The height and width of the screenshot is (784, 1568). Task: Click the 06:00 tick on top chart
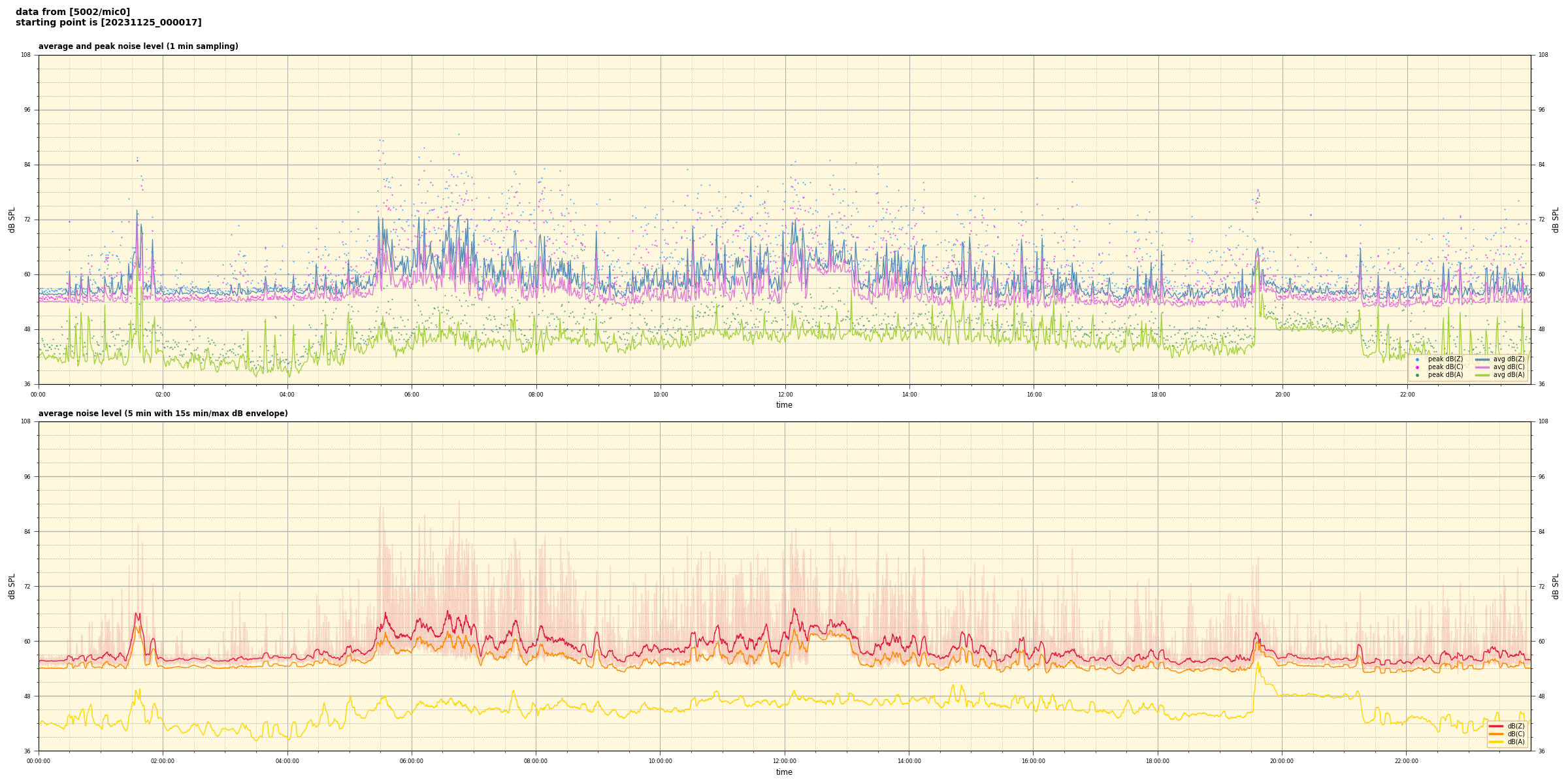point(412,395)
